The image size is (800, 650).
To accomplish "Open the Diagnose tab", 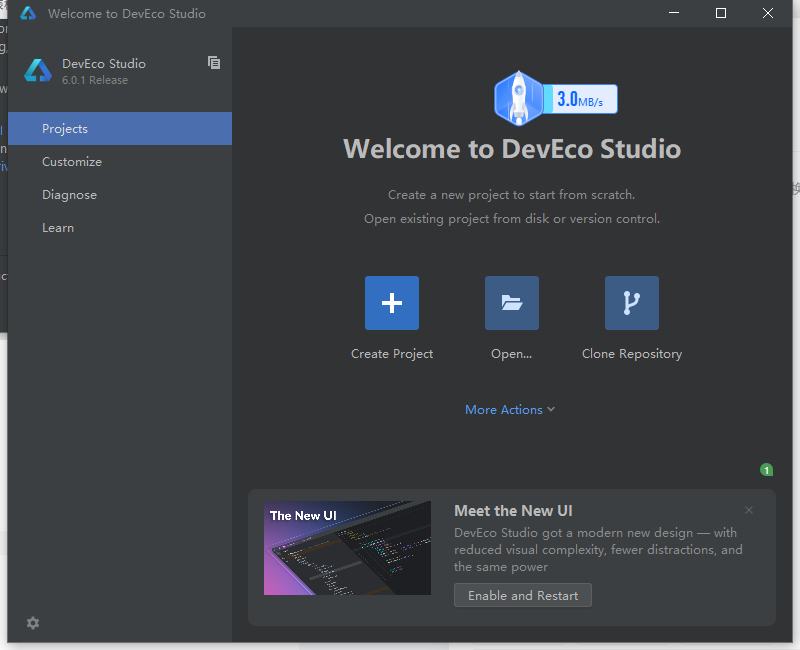I will pos(120,195).
